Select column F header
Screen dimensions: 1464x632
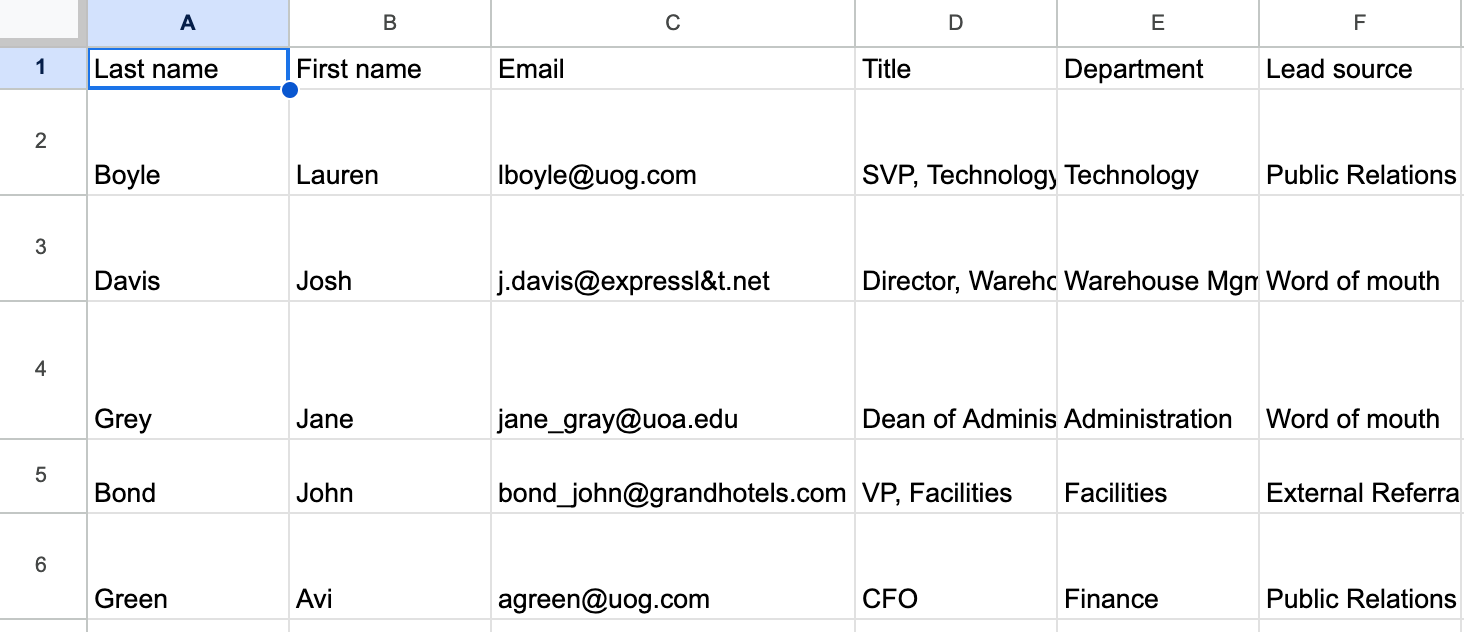click(1361, 23)
